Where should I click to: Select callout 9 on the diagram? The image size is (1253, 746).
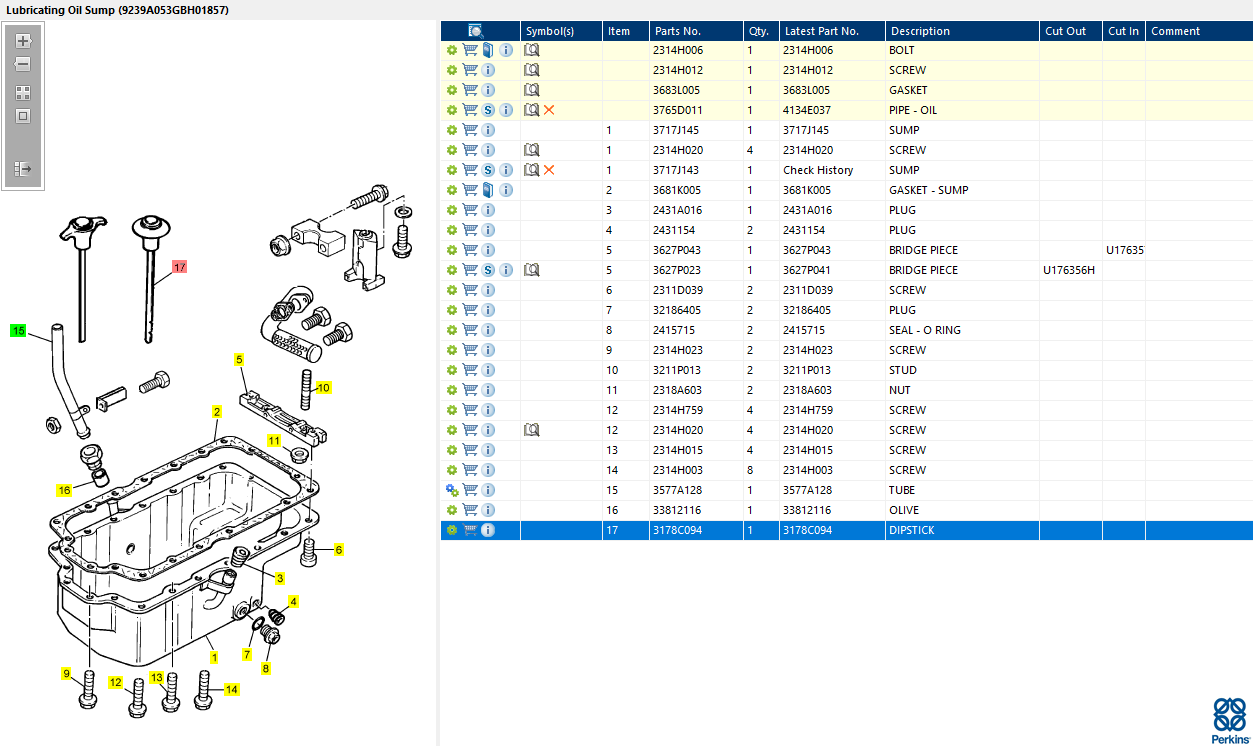pos(67,673)
